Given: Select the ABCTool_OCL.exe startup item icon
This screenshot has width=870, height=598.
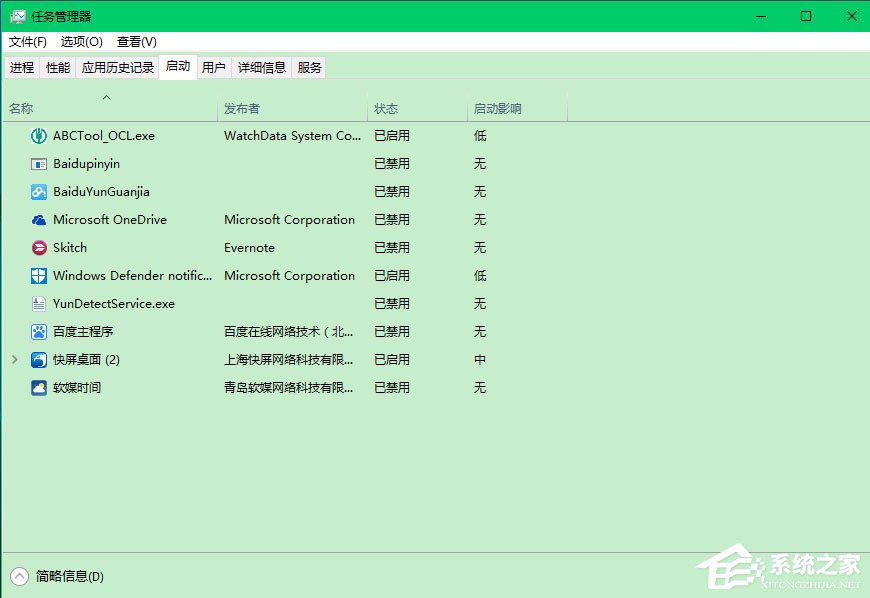Looking at the screenshot, I should (38, 135).
